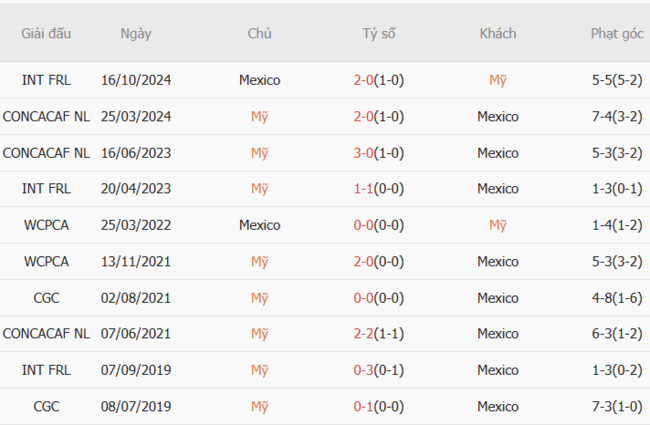Open the 2-0 score for 16/10/2024 match

pos(378,80)
